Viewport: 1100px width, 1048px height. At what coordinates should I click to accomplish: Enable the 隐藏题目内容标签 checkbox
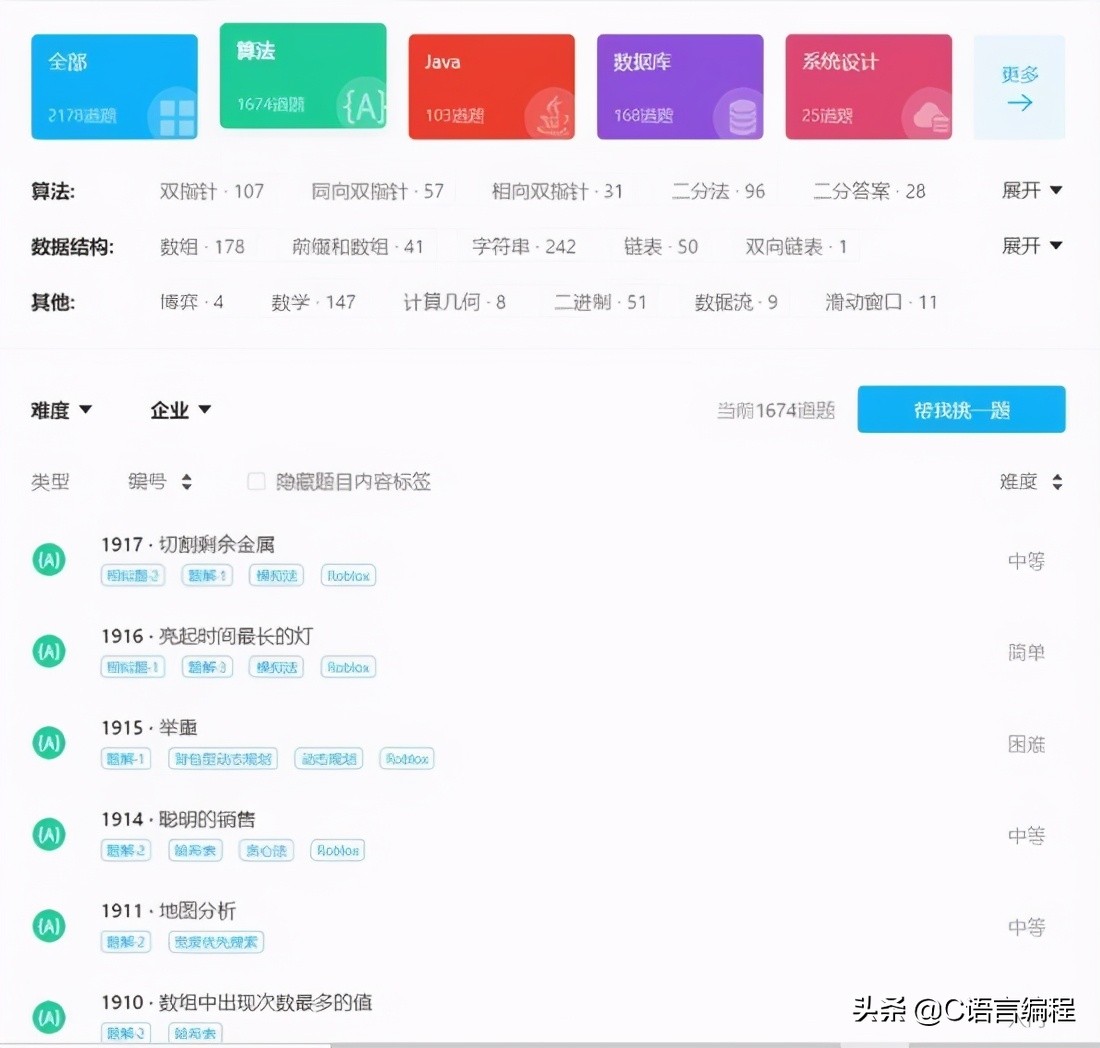click(x=254, y=481)
